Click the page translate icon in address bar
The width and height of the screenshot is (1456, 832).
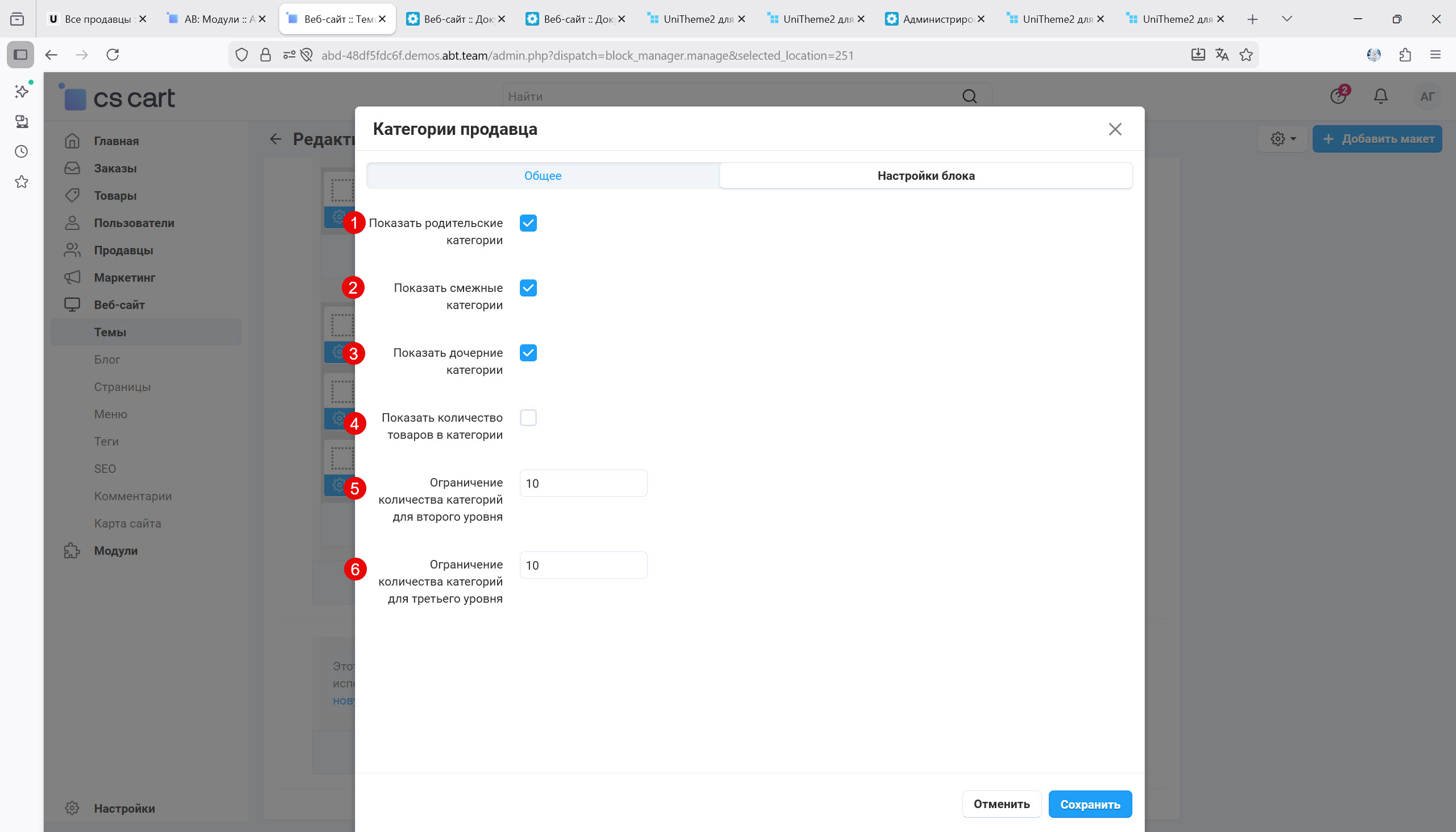tap(1221, 55)
